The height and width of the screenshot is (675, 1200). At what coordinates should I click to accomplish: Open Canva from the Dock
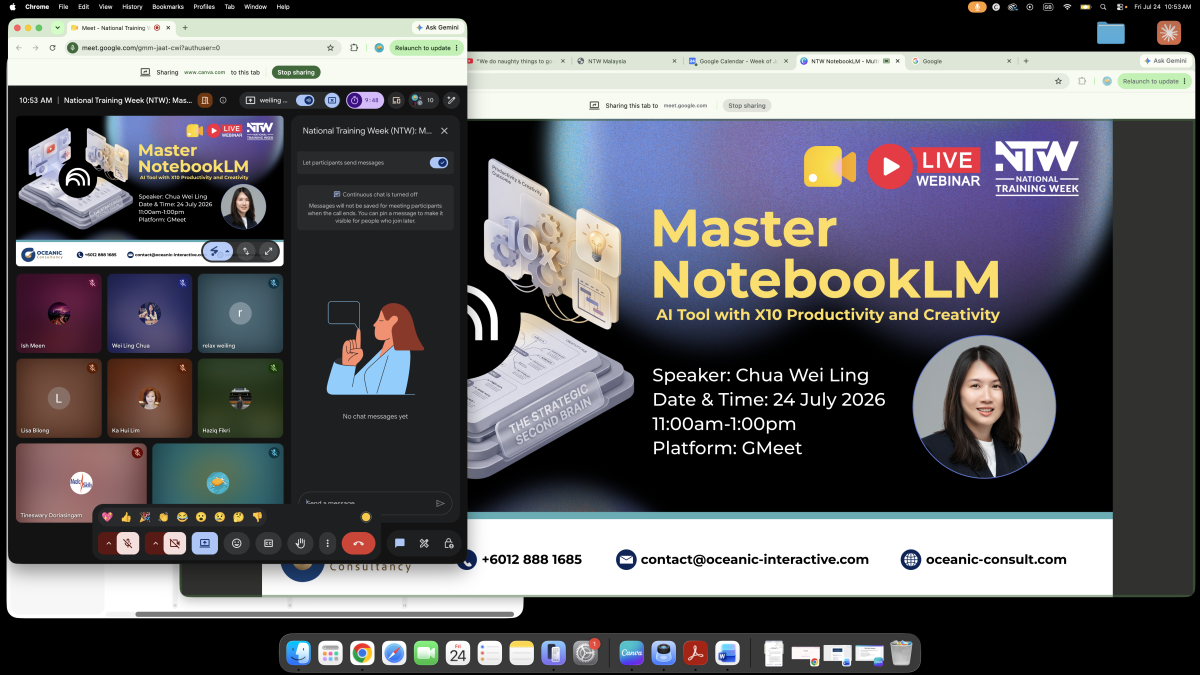[631, 653]
